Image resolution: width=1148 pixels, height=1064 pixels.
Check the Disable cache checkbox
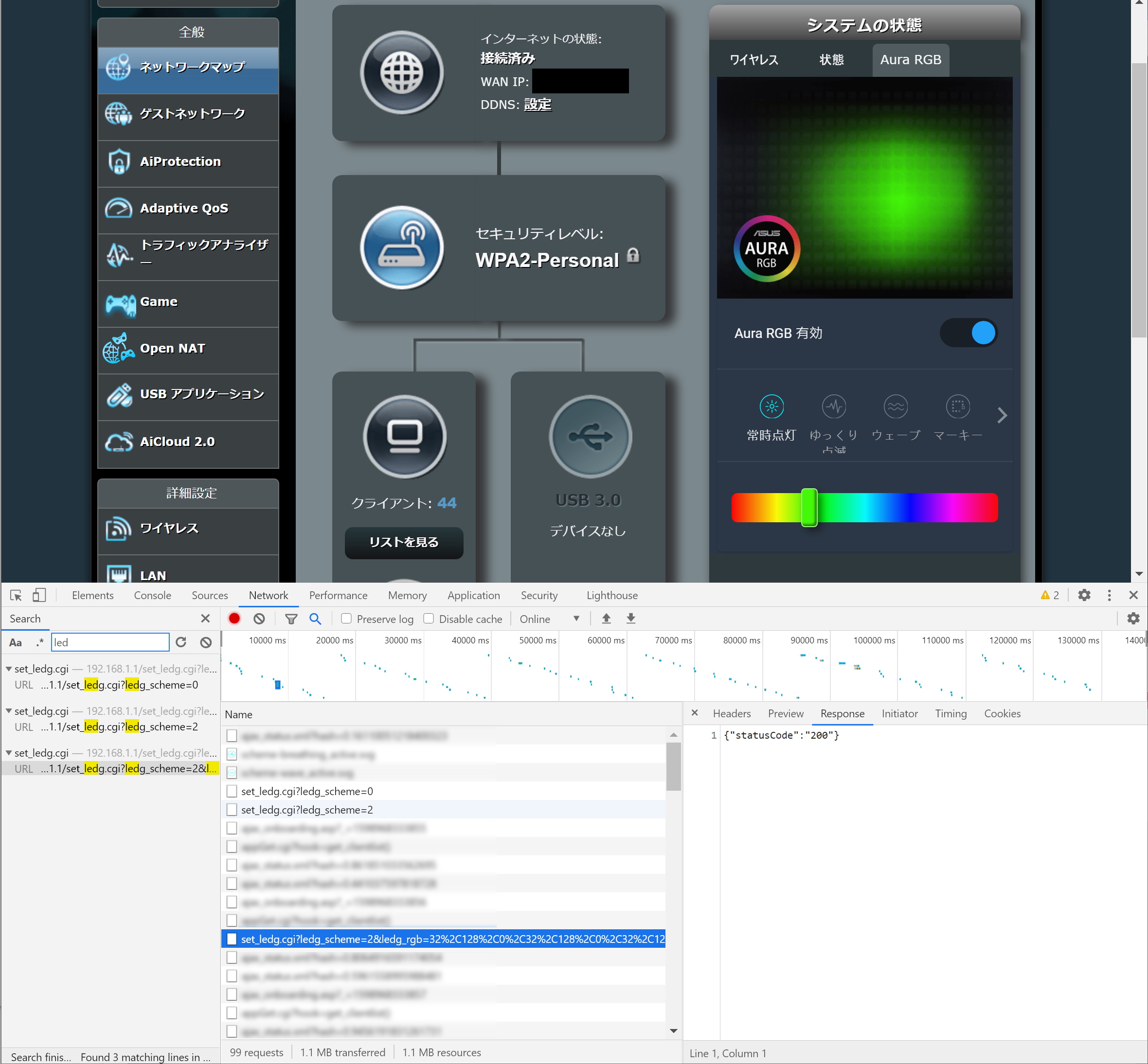tap(429, 619)
